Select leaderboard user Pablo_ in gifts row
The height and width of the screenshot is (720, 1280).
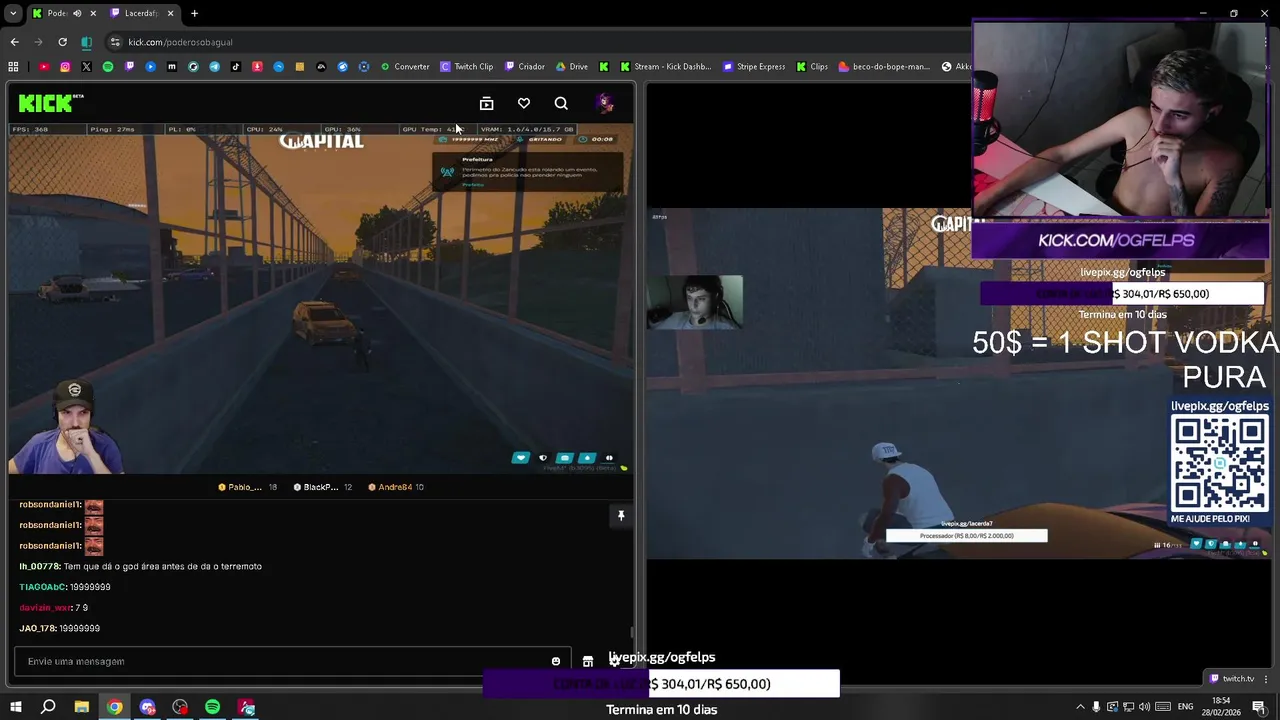coord(247,487)
